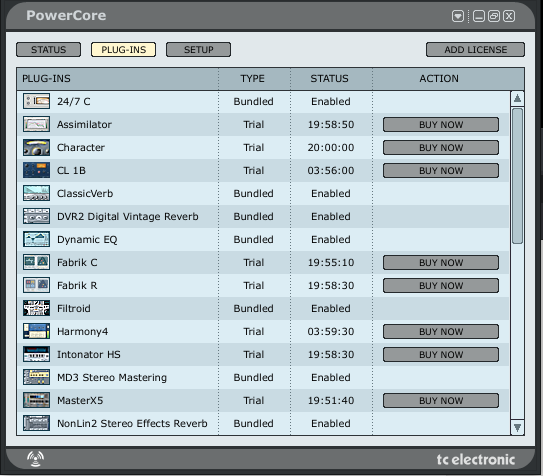This screenshot has height=476, width=543.
Task: Click the PLUG-INS column header
Action: coord(117,79)
